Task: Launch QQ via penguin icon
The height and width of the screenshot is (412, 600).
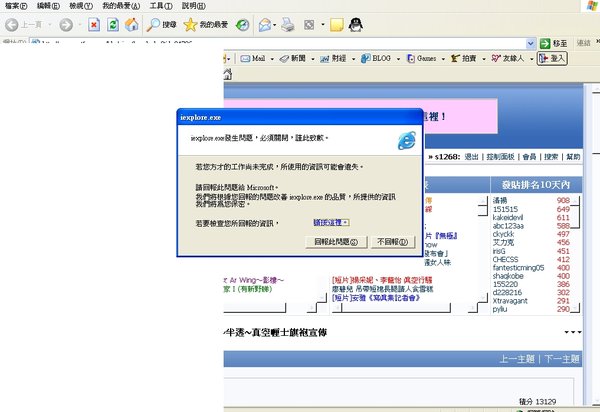Action: [355, 25]
